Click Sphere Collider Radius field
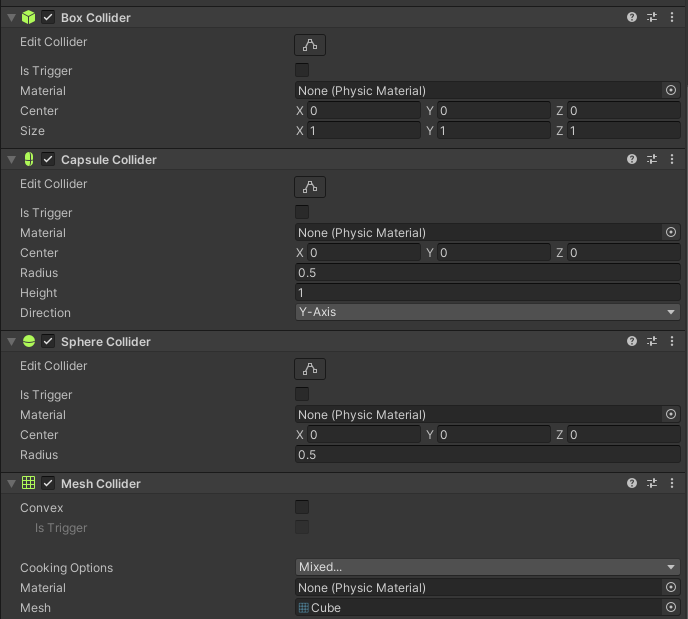Image resolution: width=688 pixels, height=619 pixels. pyautogui.click(x=487, y=454)
